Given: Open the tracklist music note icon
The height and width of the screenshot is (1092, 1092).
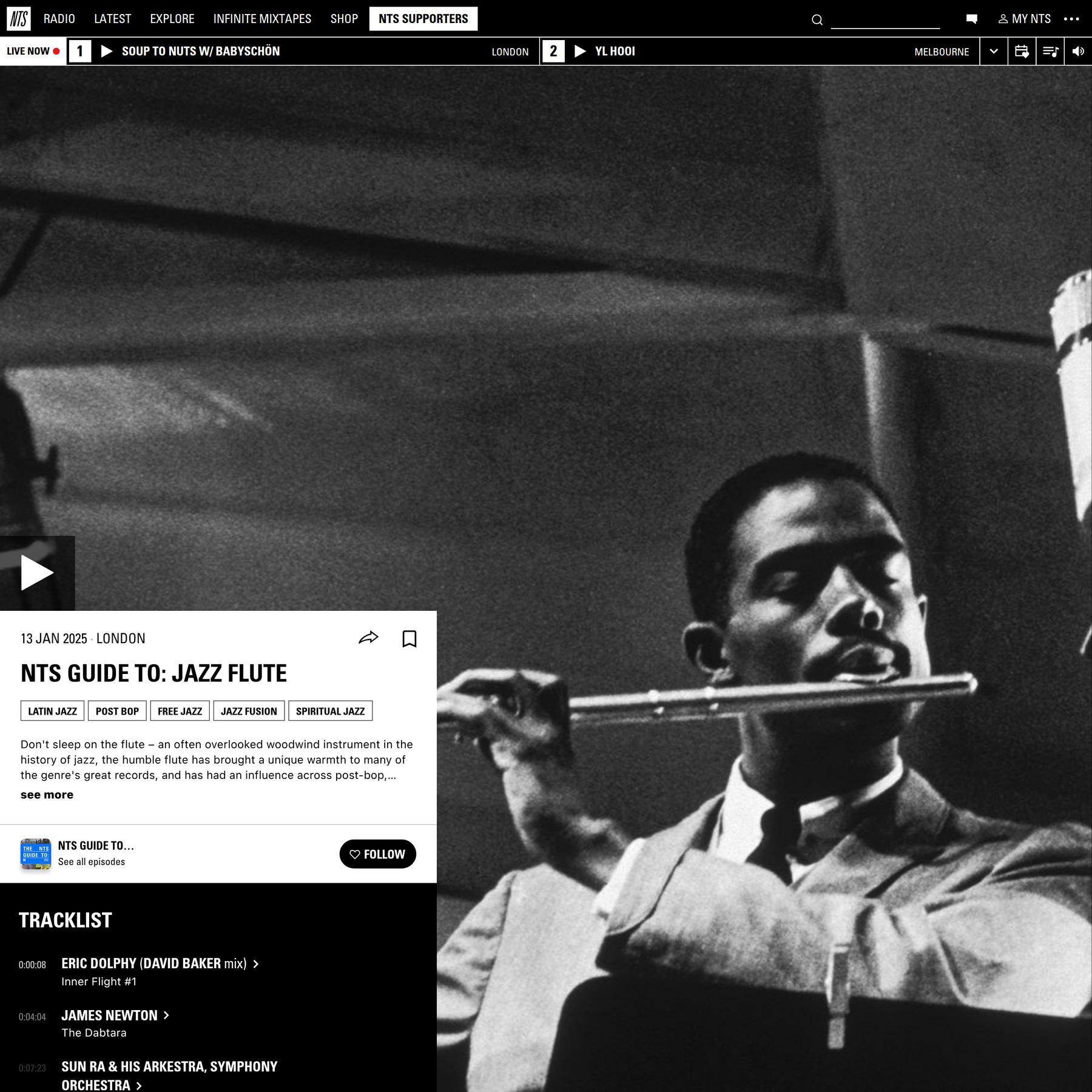Looking at the screenshot, I should 1050,52.
